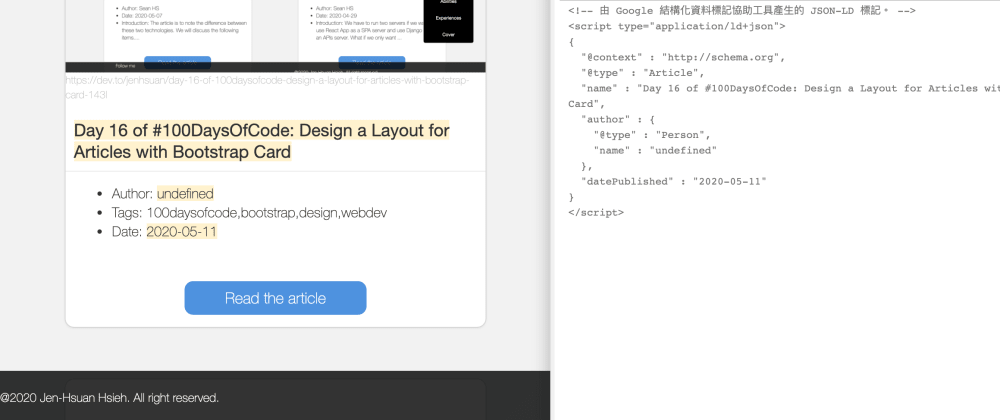
Task: Select the highlighted Day 16 article title
Action: tap(261, 141)
